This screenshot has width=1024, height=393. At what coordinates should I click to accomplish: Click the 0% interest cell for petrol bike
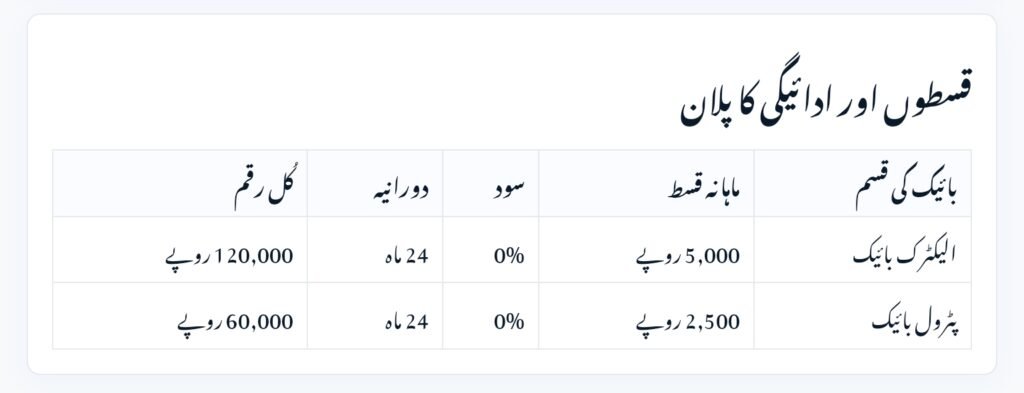(x=509, y=322)
